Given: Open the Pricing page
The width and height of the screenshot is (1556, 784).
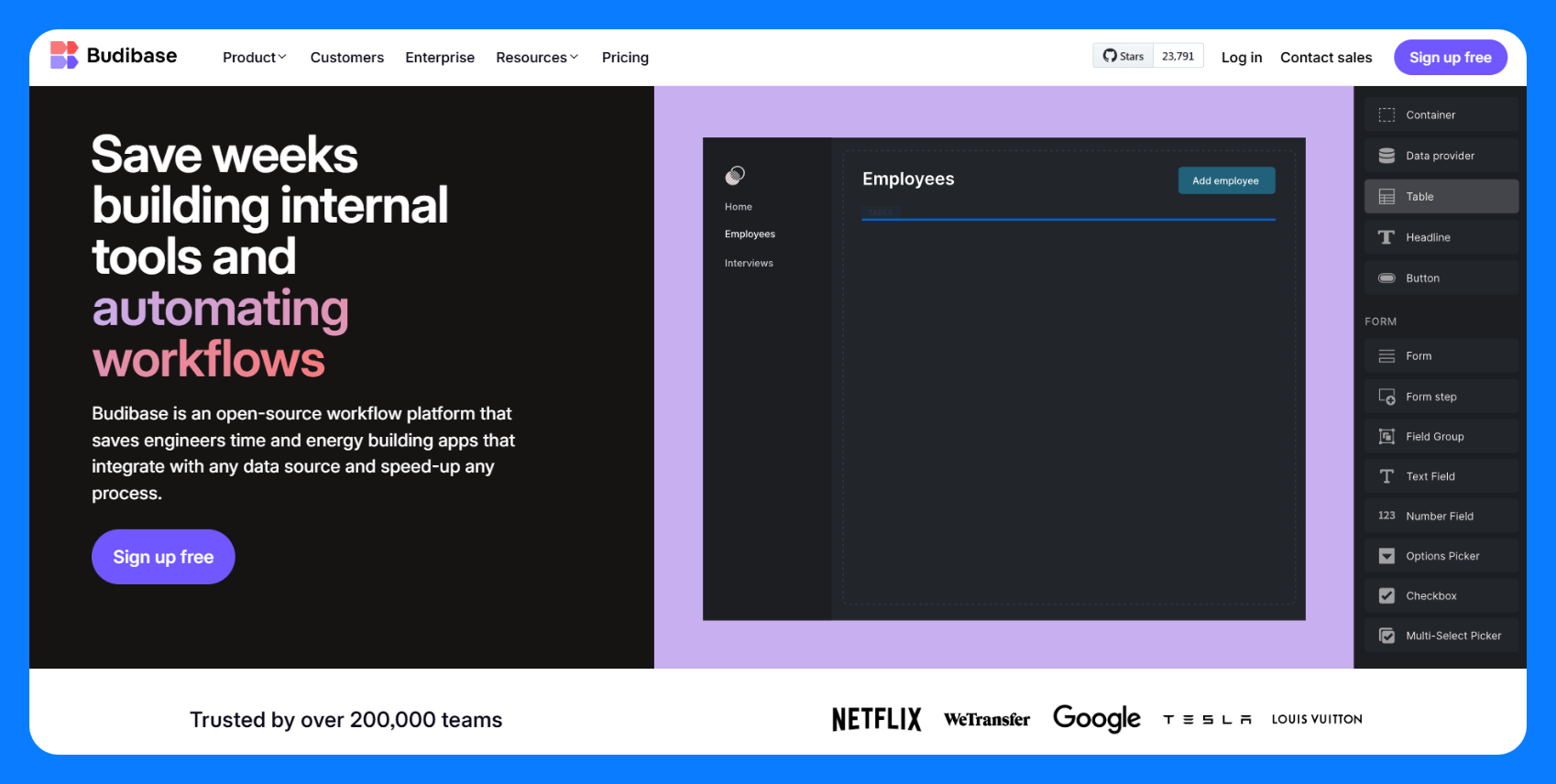Looking at the screenshot, I should click(x=625, y=58).
